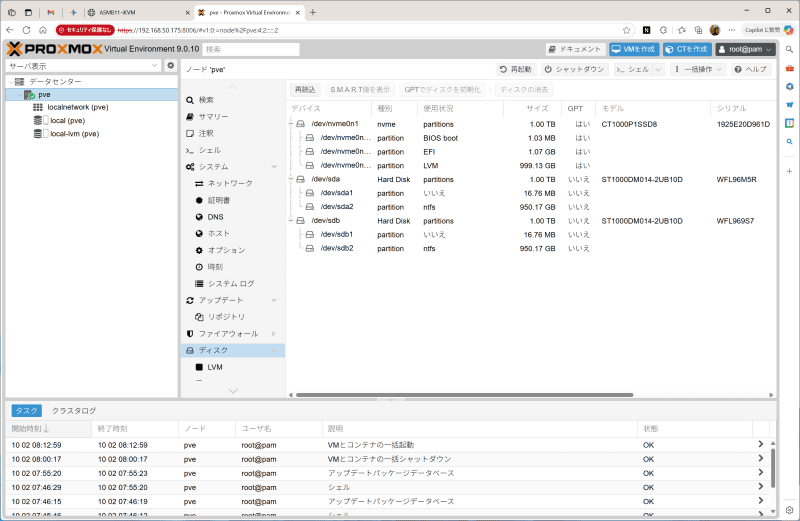Image resolution: width=800 pixels, height=521 pixels.
Task: Switch to the クラスタログ tab
Action: click(x=74, y=411)
